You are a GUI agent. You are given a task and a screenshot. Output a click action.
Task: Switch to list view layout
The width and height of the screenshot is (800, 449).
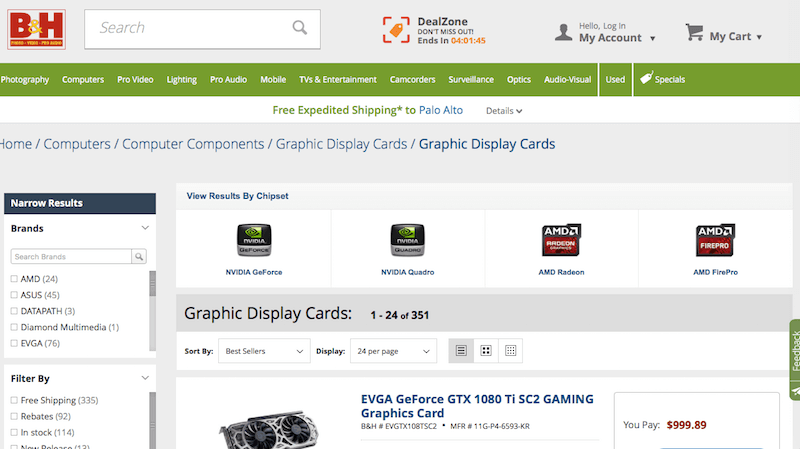[x=461, y=351]
